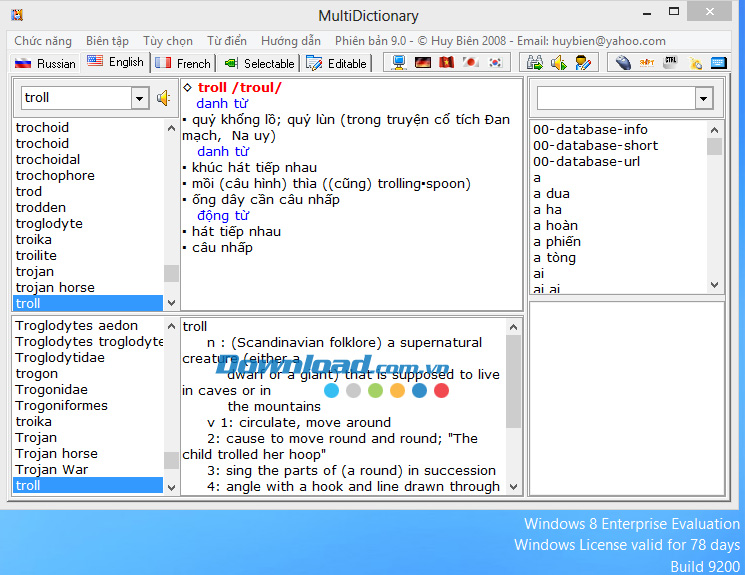Image resolution: width=745 pixels, height=575 pixels.
Task: Click into the troll search input field
Action: coord(77,98)
